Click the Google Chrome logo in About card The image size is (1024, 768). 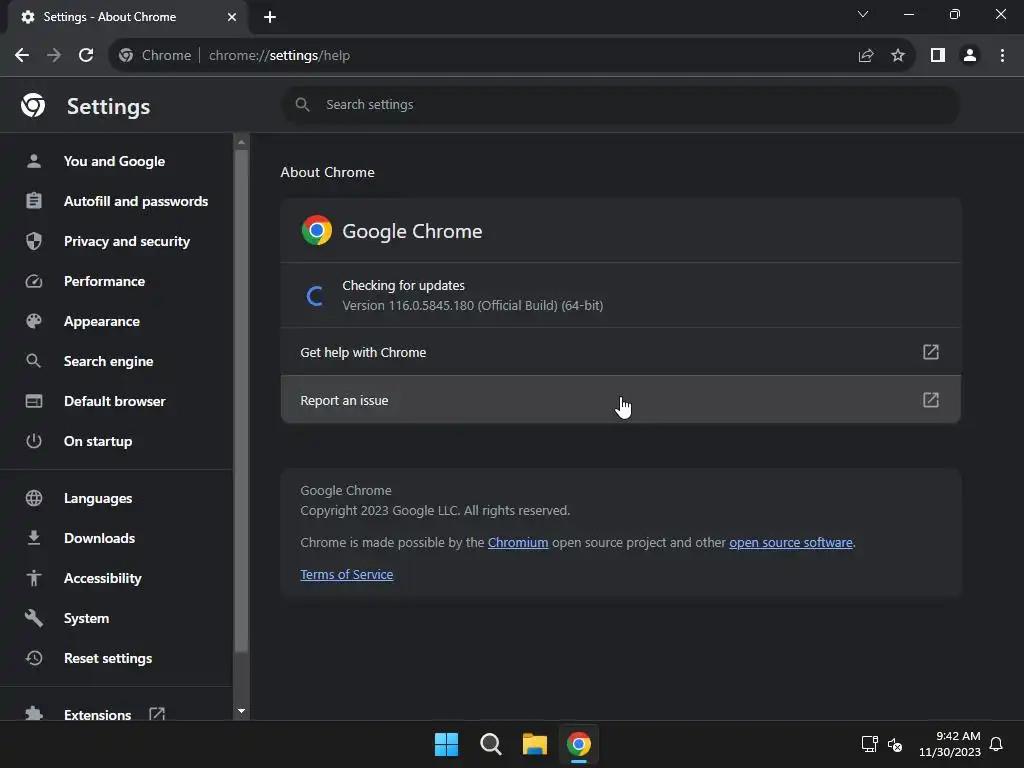(317, 231)
